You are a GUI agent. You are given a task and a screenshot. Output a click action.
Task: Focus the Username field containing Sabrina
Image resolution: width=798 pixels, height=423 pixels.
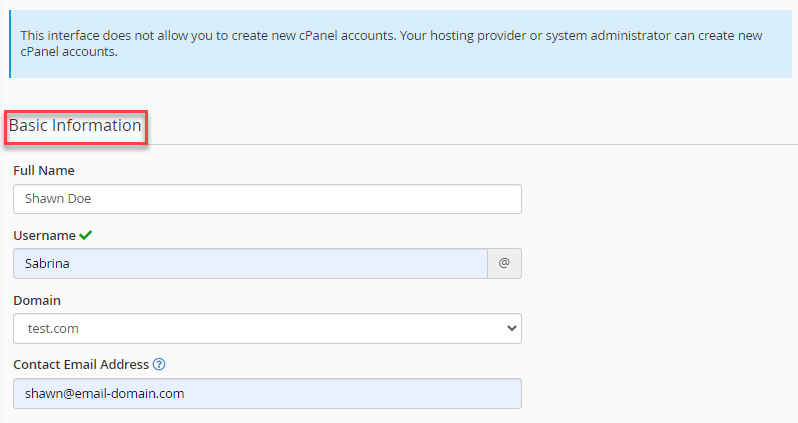tap(250, 264)
